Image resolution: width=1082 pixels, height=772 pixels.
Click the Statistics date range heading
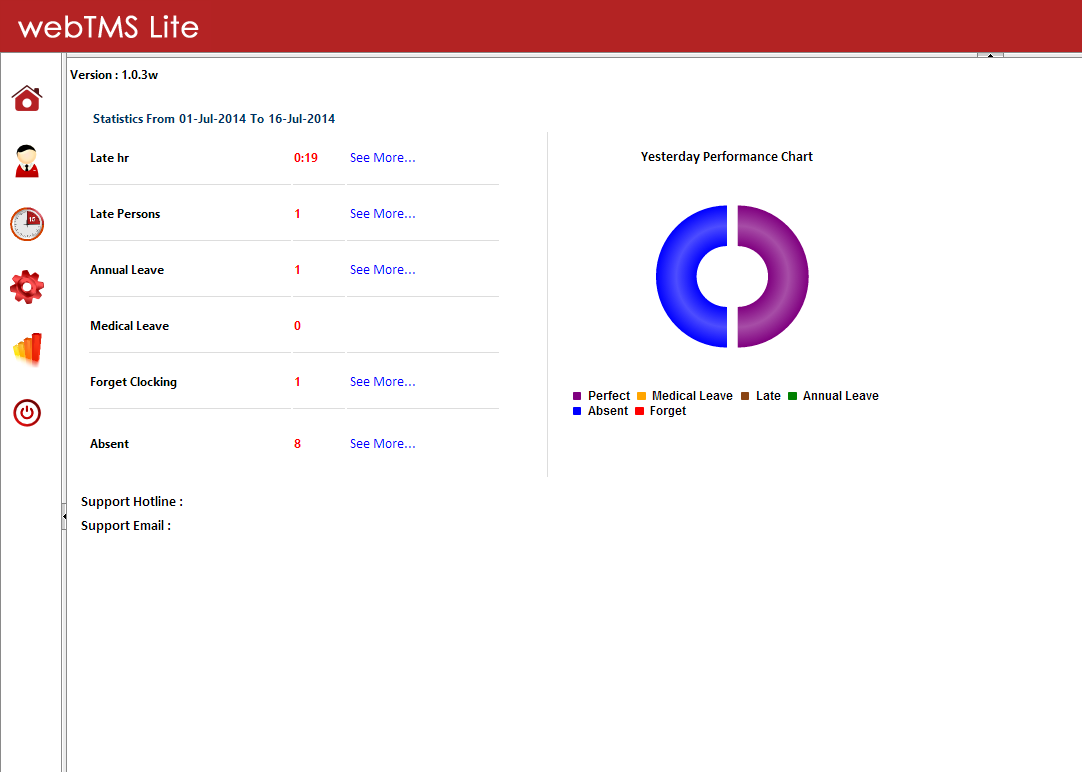tap(214, 119)
